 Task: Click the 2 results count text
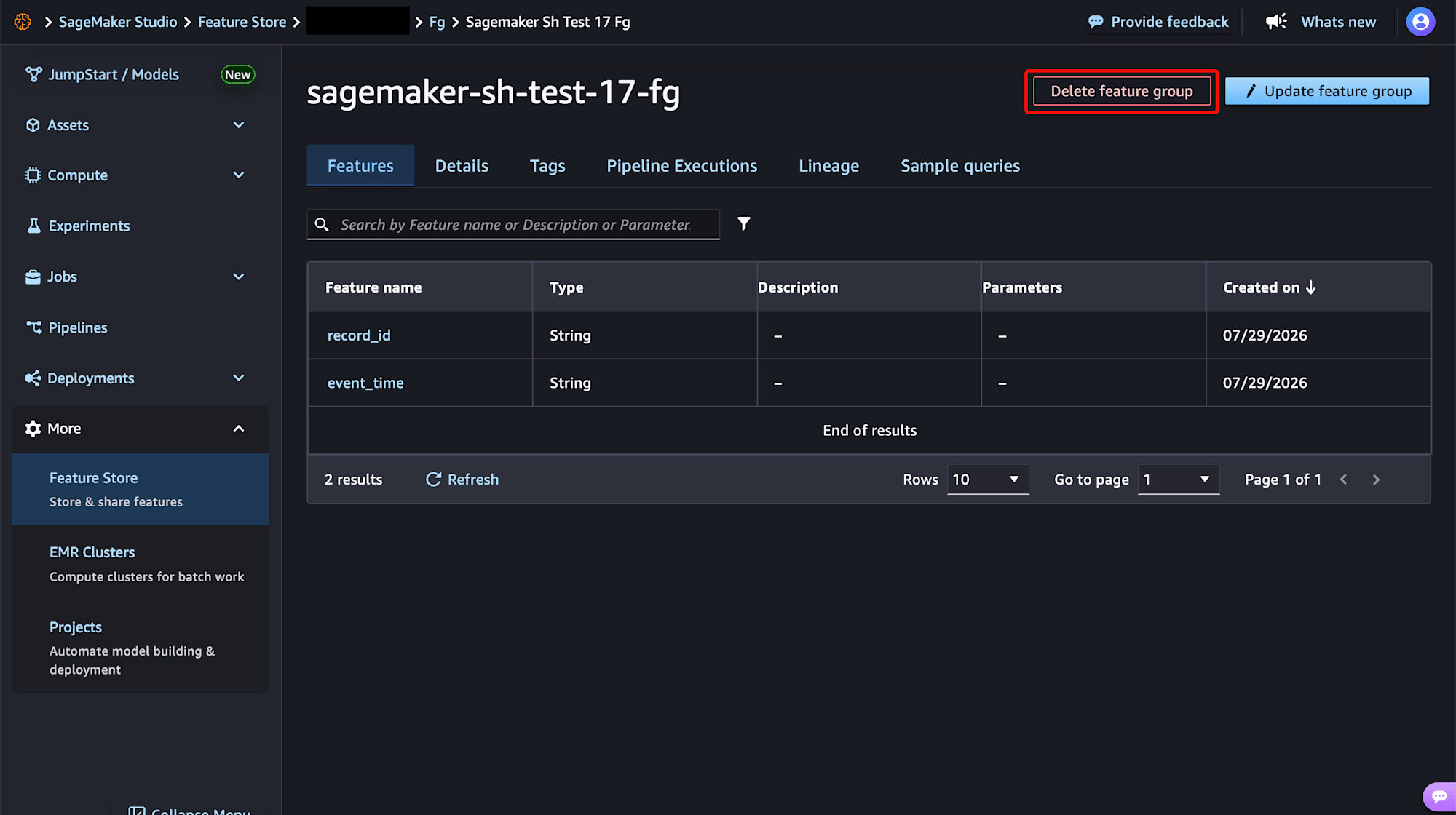tap(353, 480)
